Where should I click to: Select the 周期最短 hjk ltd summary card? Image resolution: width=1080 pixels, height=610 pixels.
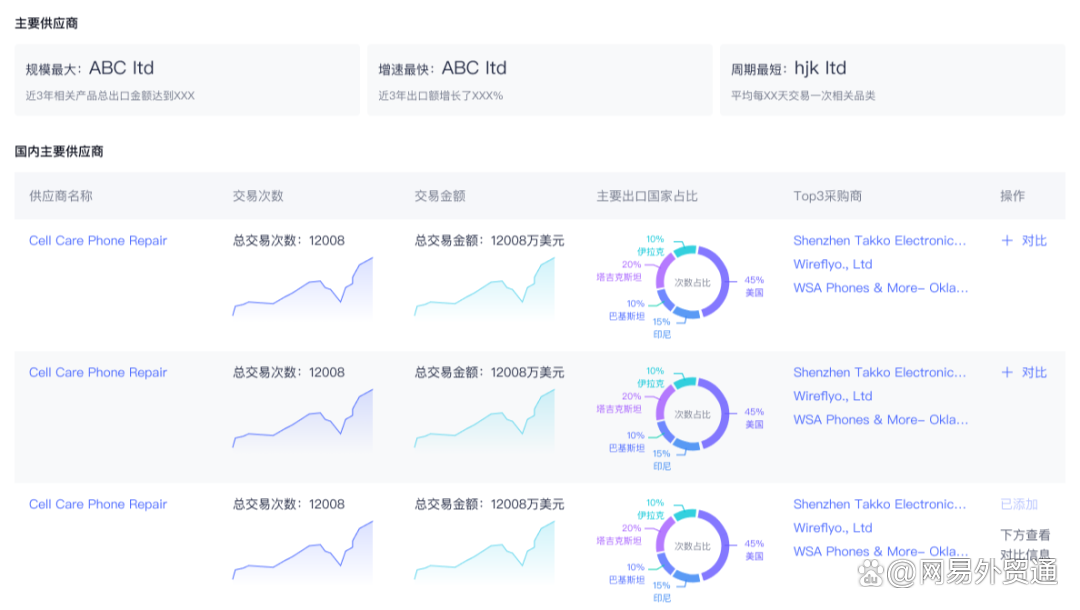pos(892,80)
